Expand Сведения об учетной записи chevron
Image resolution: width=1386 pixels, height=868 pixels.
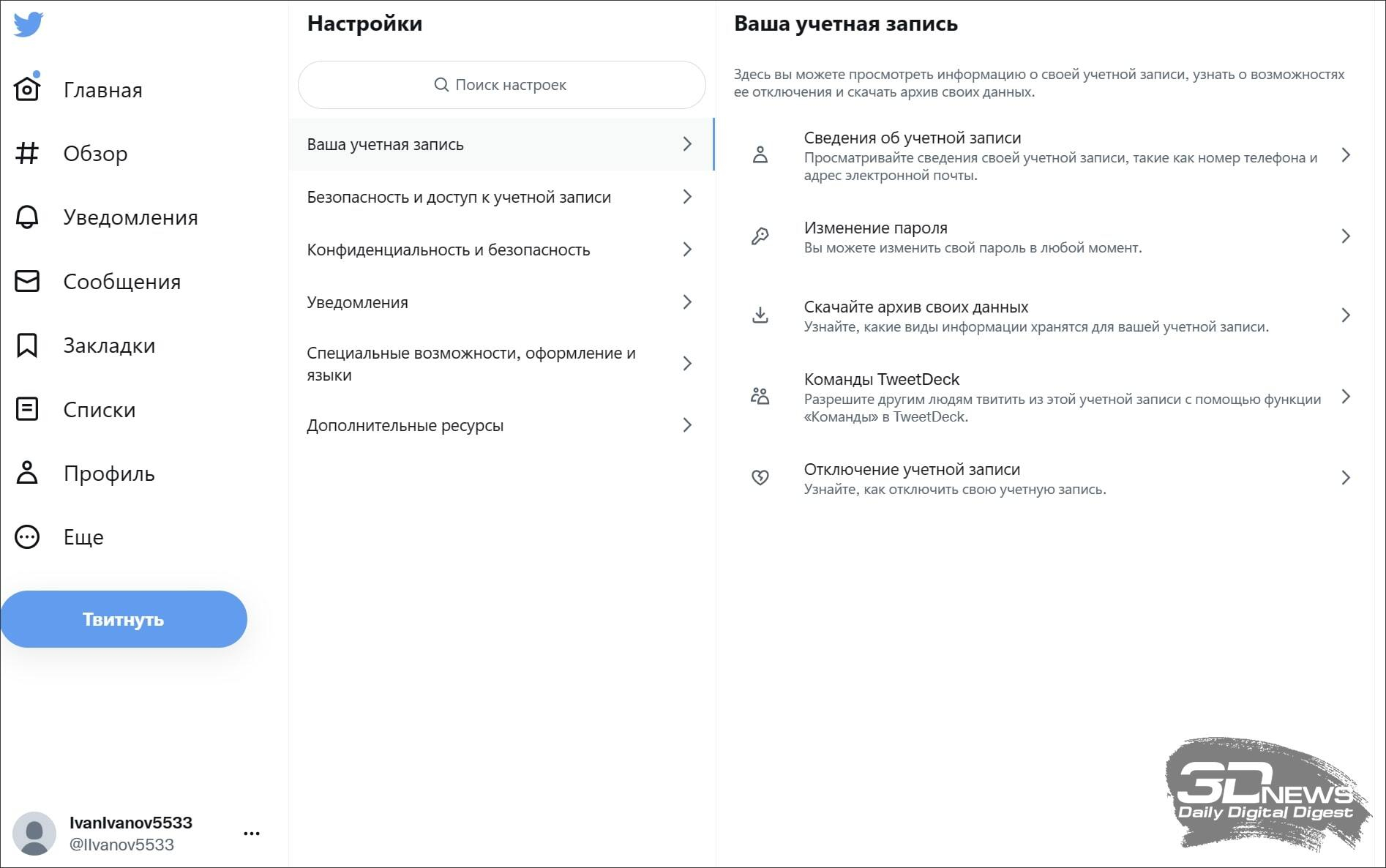coord(1346,155)
